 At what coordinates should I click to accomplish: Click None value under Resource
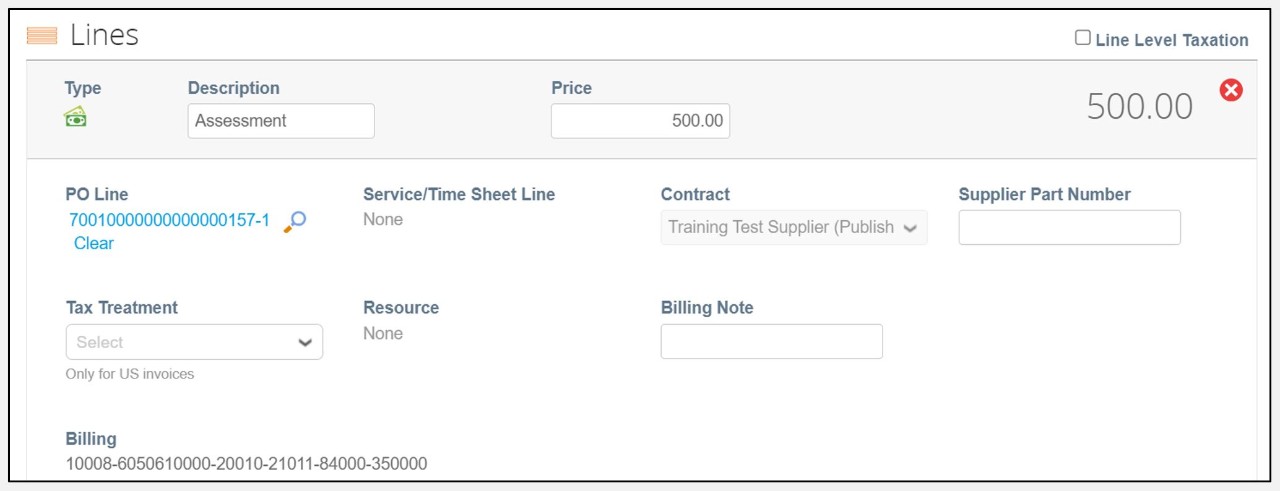(383, 333)
